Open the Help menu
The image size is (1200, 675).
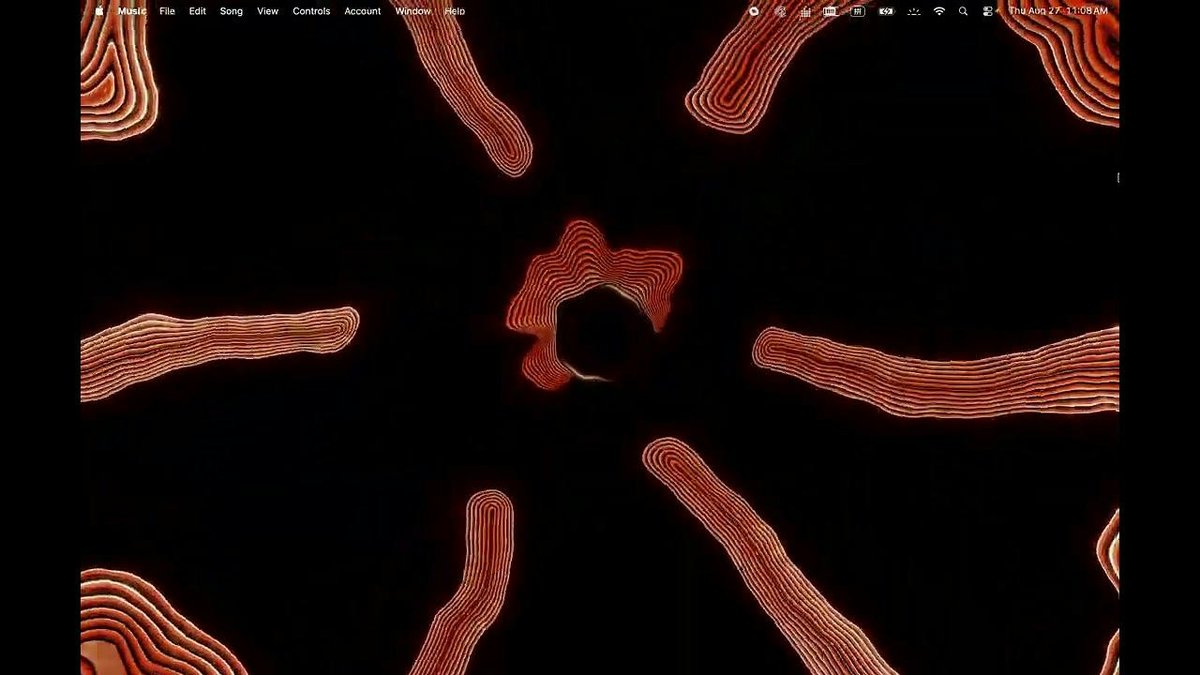[455, 11]
